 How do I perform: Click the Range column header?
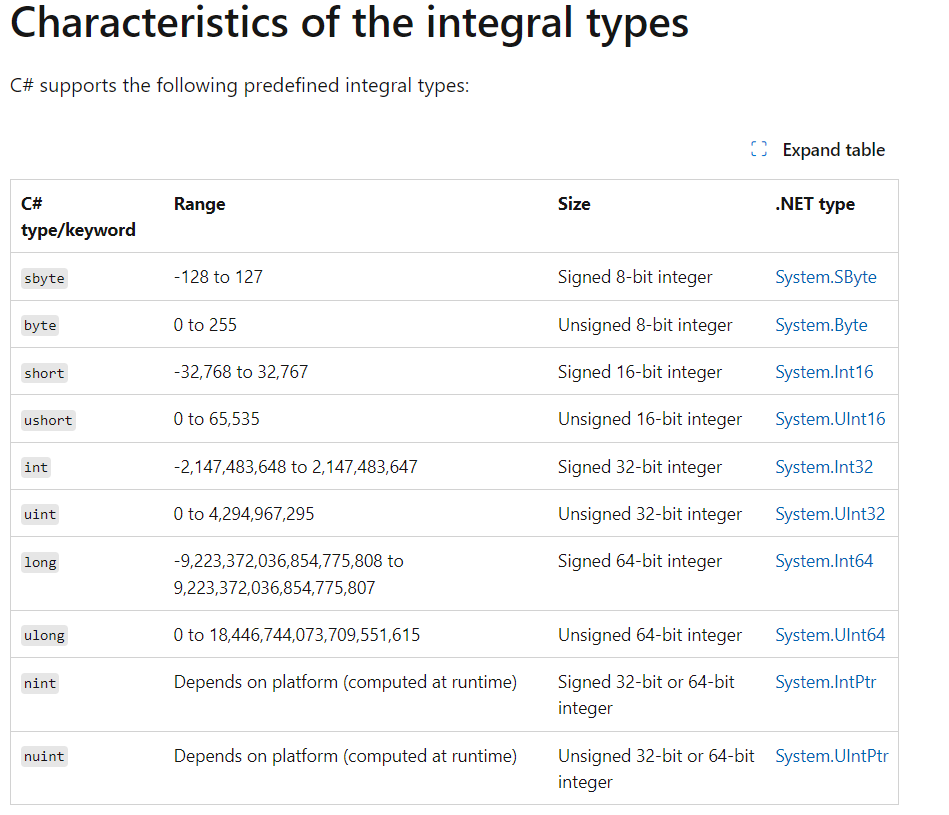pyautogui.click(x=199, y=204)
